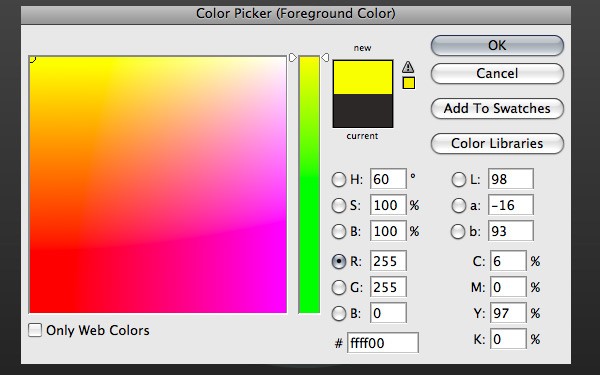
Task: Select the H hue radio button
Action: click(339, 179)
